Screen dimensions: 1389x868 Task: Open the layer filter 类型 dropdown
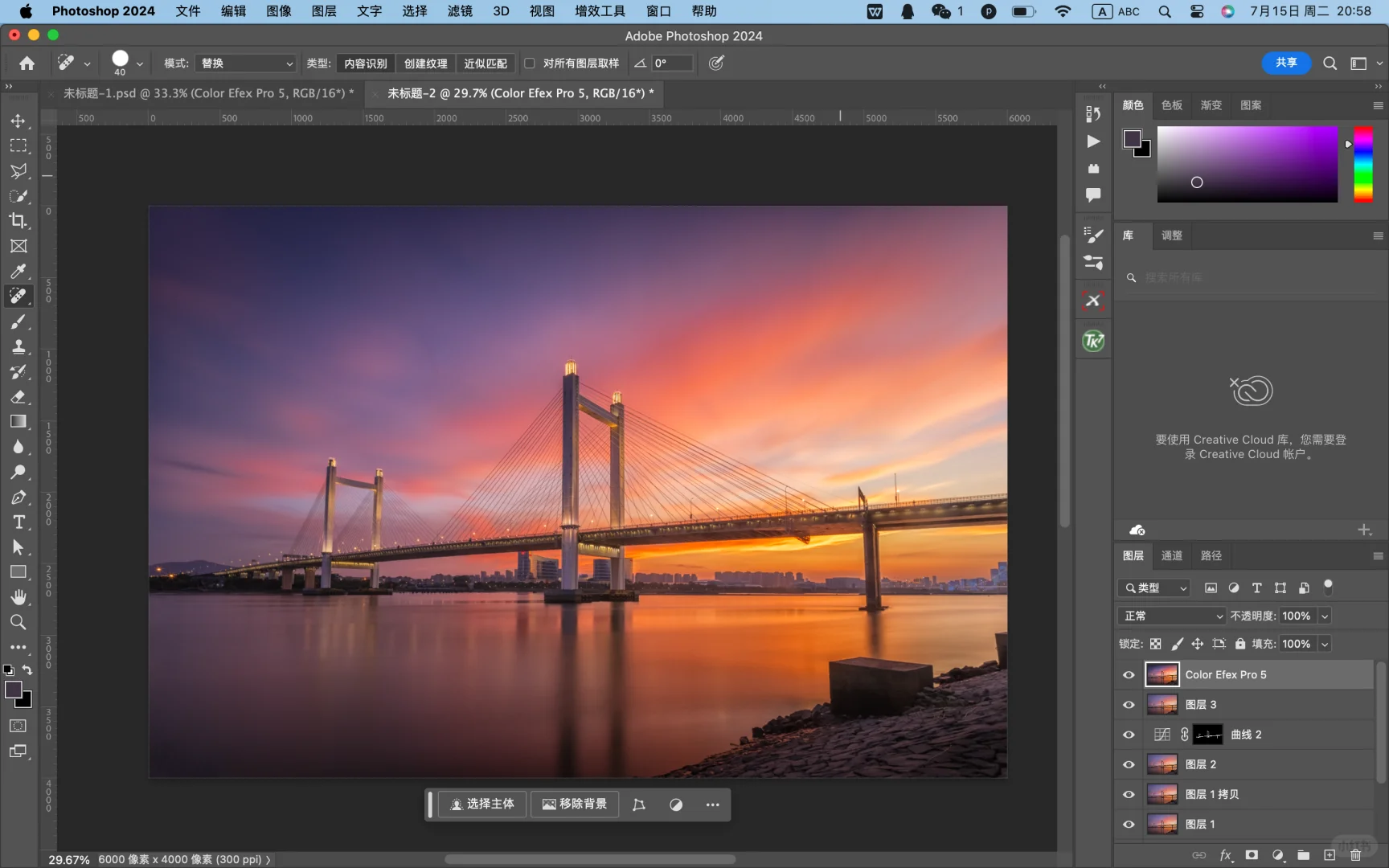pyautogui.click(x=1154, y=588)
